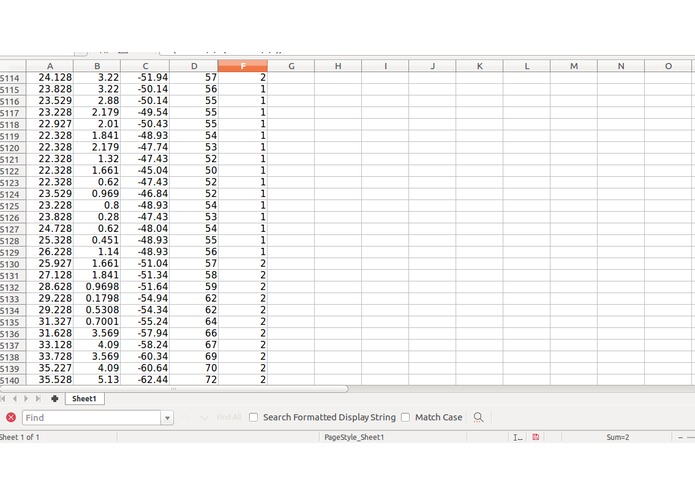Screen dimensions: 695x494
Task: Click PageStyle_Sheet1 in status bar
Action: coord(354,437)
